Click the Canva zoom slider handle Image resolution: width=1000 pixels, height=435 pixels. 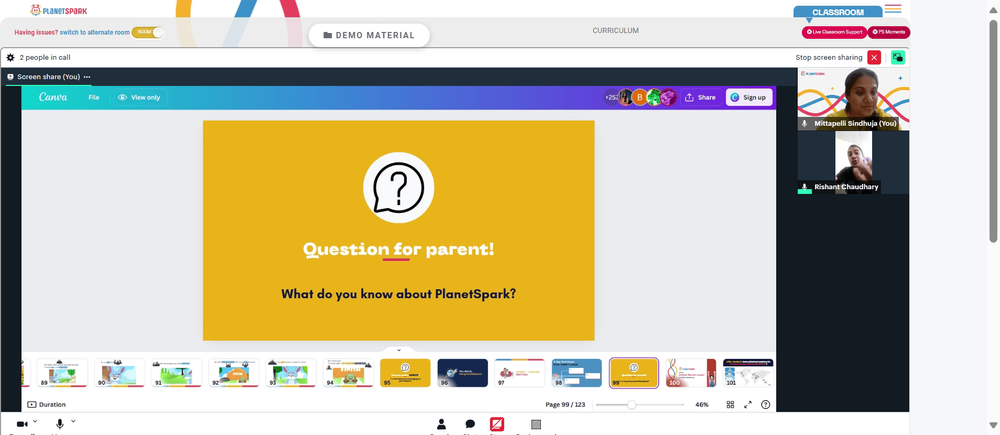coord(631,404)
